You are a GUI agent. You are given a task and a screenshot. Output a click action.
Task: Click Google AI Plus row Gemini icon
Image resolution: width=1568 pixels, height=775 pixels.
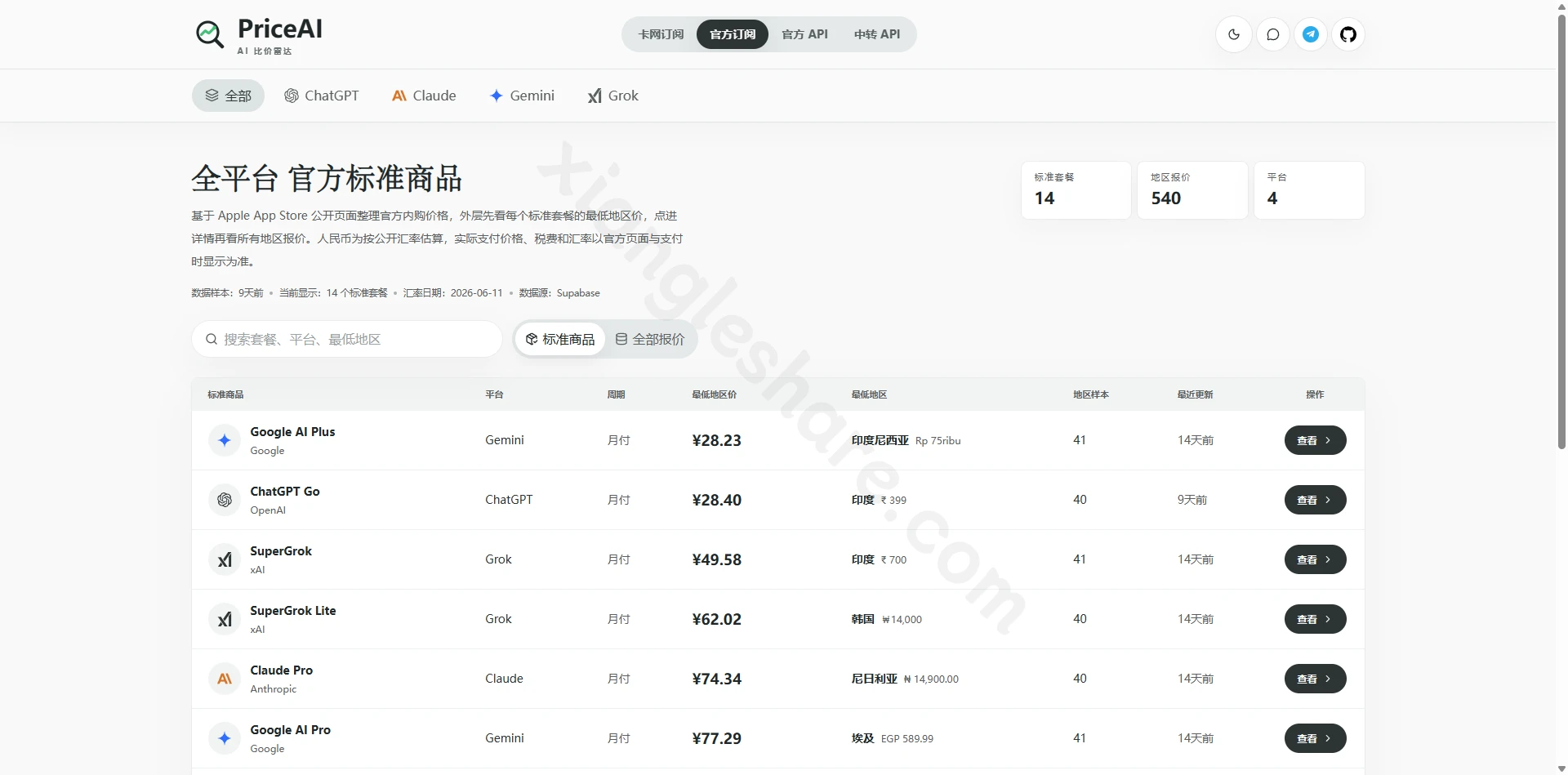(x=225, y=440)
